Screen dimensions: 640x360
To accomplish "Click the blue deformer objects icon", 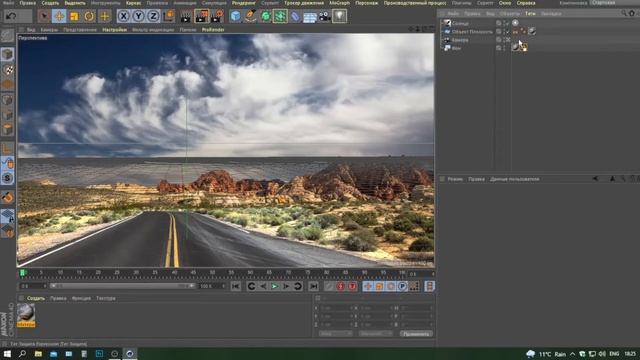I will 295,16.
